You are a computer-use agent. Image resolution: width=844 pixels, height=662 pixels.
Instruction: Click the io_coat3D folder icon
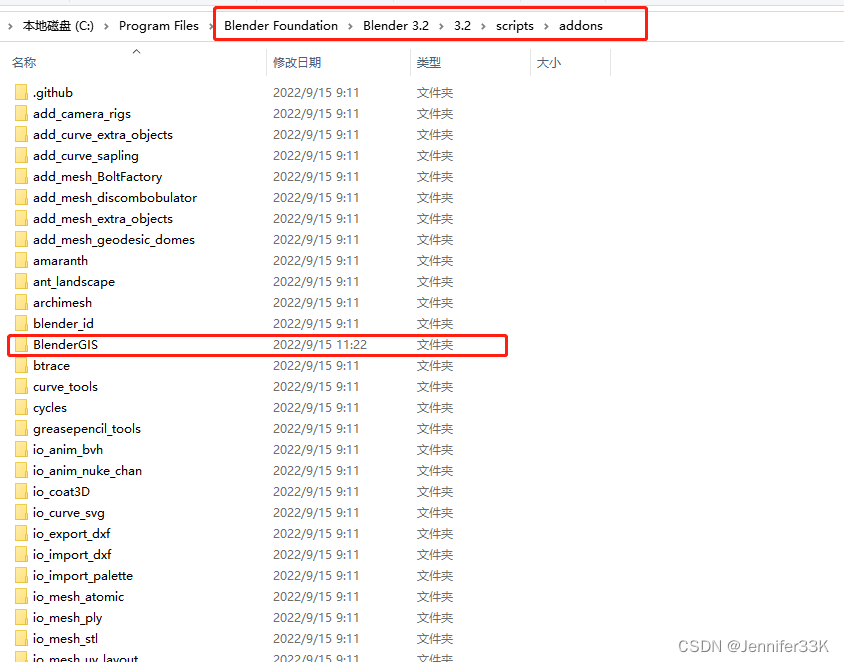tap(21, 491)
